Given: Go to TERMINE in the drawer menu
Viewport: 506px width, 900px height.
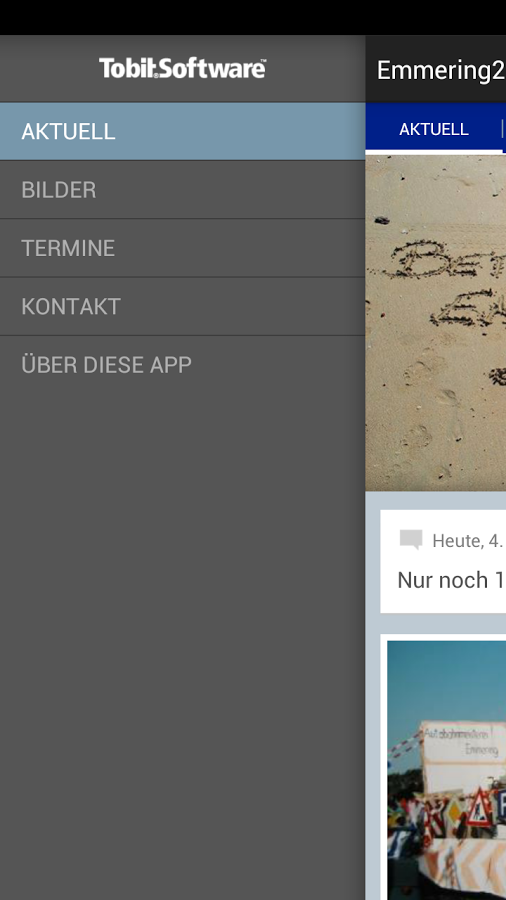Looking at the screenshot, I should pyautogui.click(x=182, y=248).
